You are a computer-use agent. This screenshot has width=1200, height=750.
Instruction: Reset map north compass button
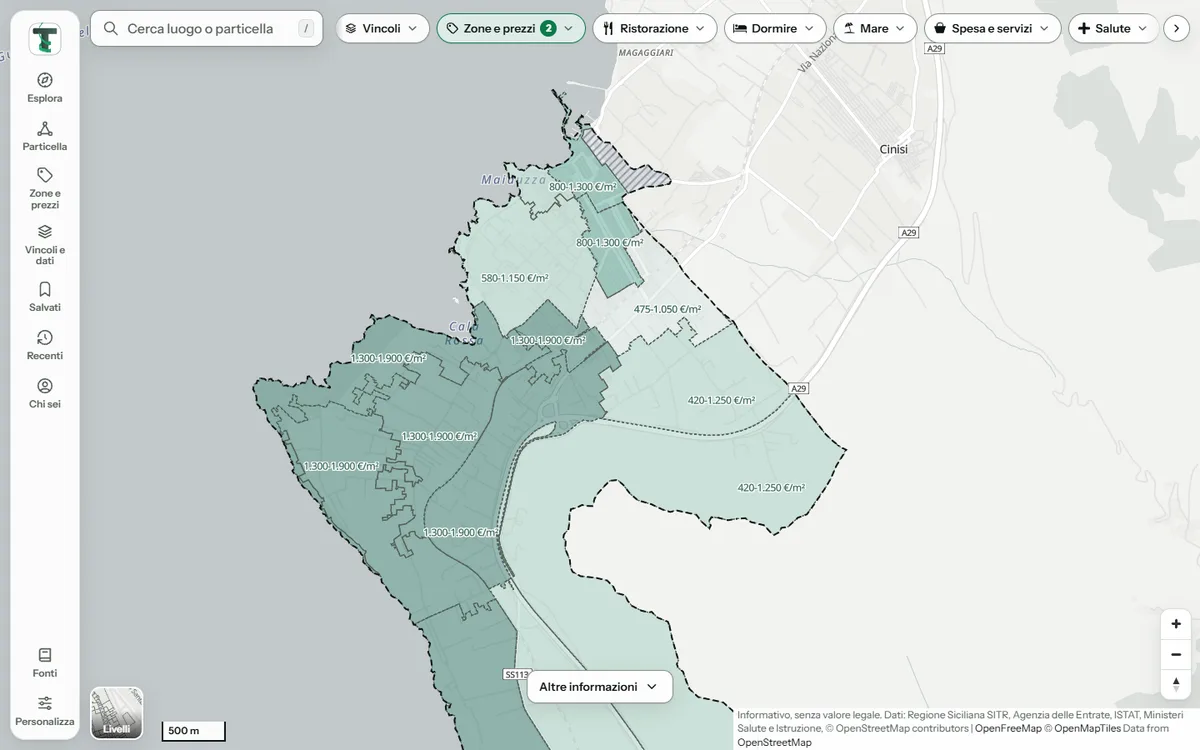pos(1176,684)
